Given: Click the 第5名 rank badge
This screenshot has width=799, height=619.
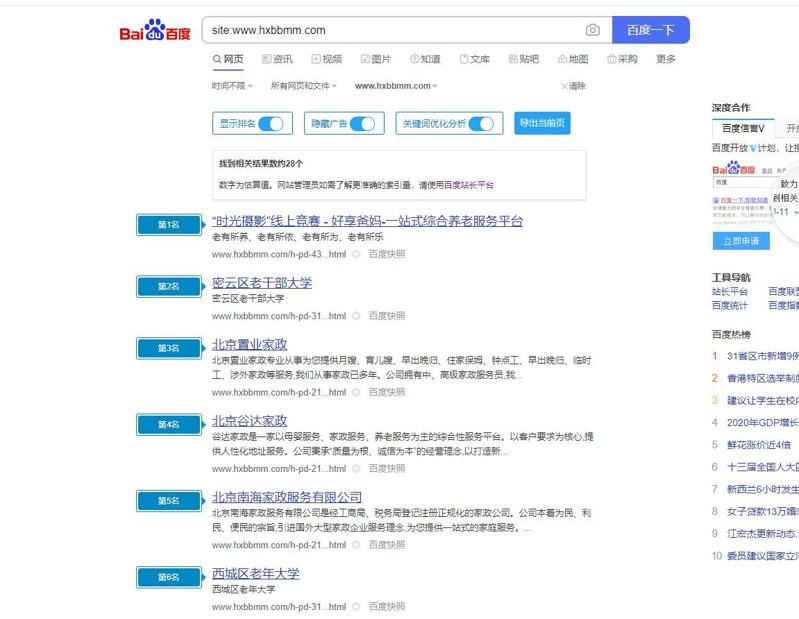Looking at the screenshot, I should click(x=169, y=501).
